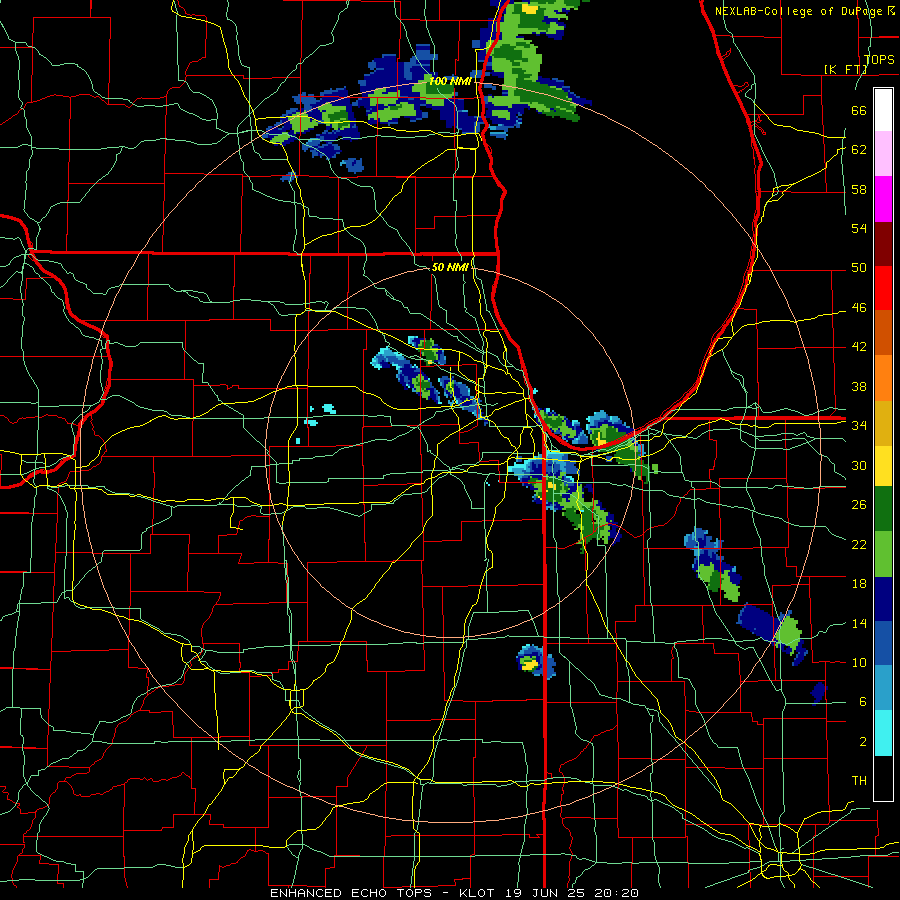Click the 100 NMI range ring label
The height and width of the screenshot is (900, 900).
(x=450, y=81)
